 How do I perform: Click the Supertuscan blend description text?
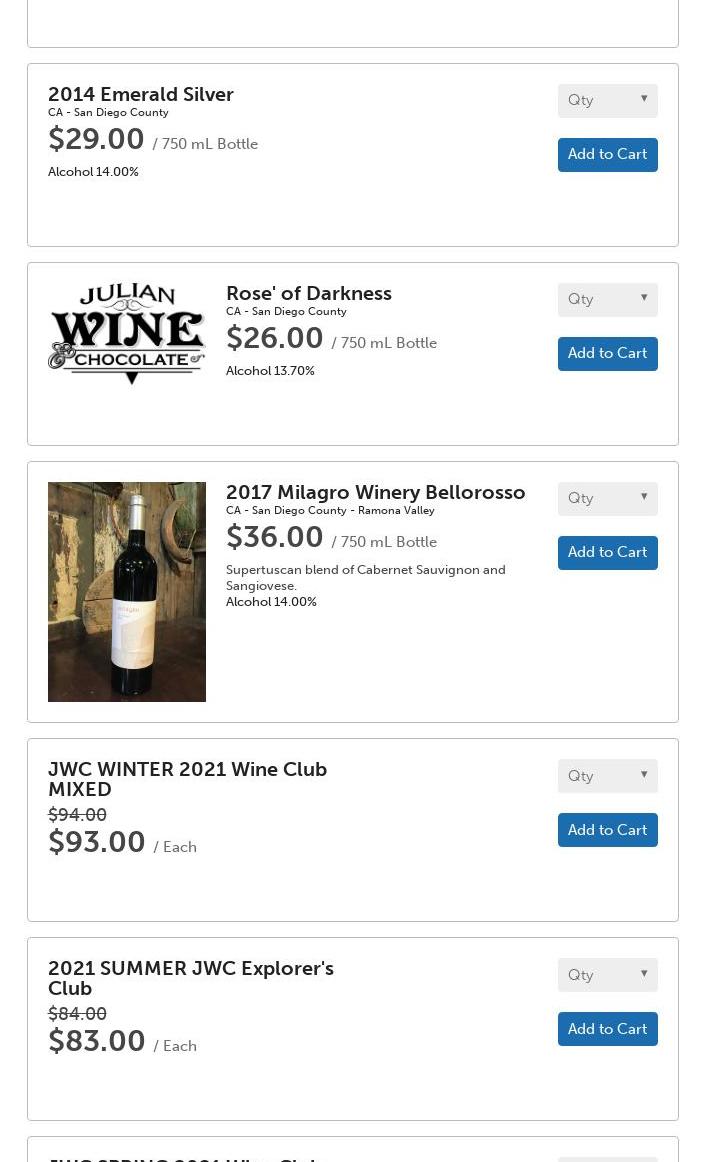[365, 577]
